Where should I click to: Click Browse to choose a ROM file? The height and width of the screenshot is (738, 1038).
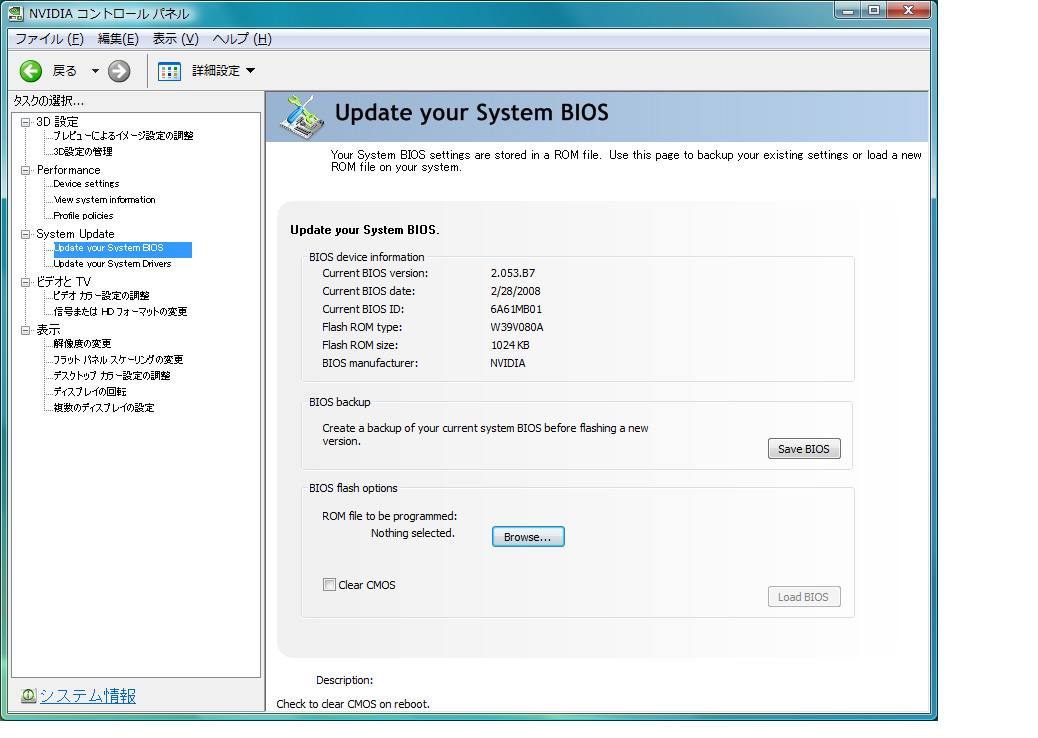point(527,537)
